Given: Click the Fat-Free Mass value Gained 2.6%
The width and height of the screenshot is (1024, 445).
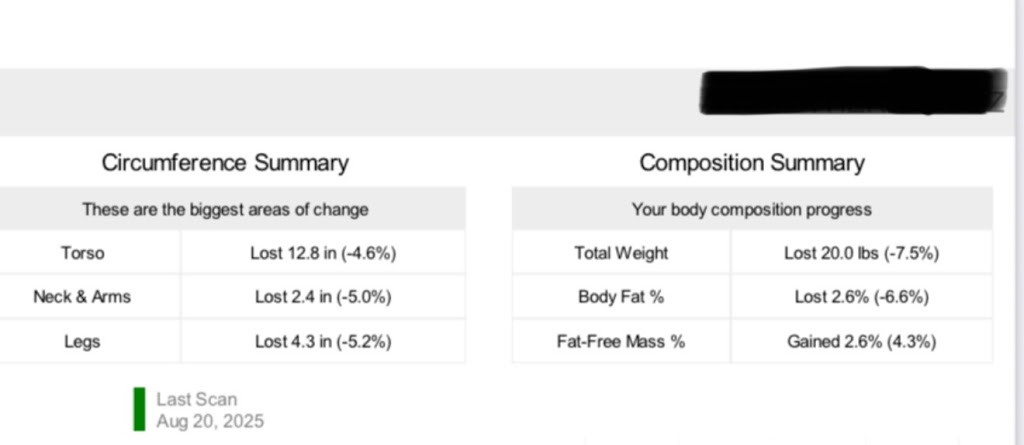Looking at the screenshot, I should [861, 341].
